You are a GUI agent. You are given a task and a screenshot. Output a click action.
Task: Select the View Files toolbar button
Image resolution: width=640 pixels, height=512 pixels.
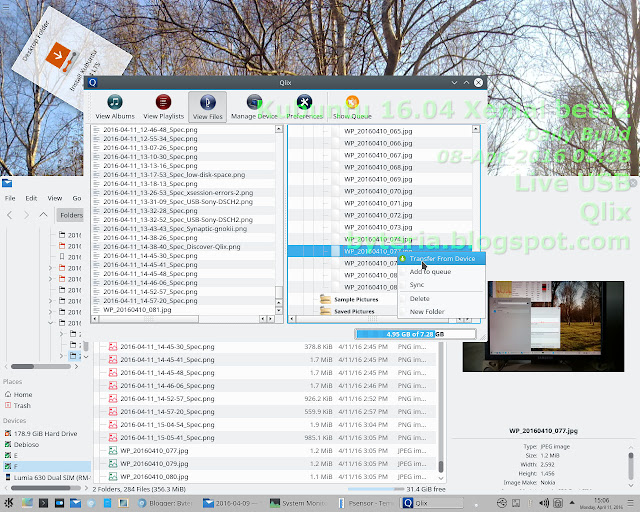point(207,107)
